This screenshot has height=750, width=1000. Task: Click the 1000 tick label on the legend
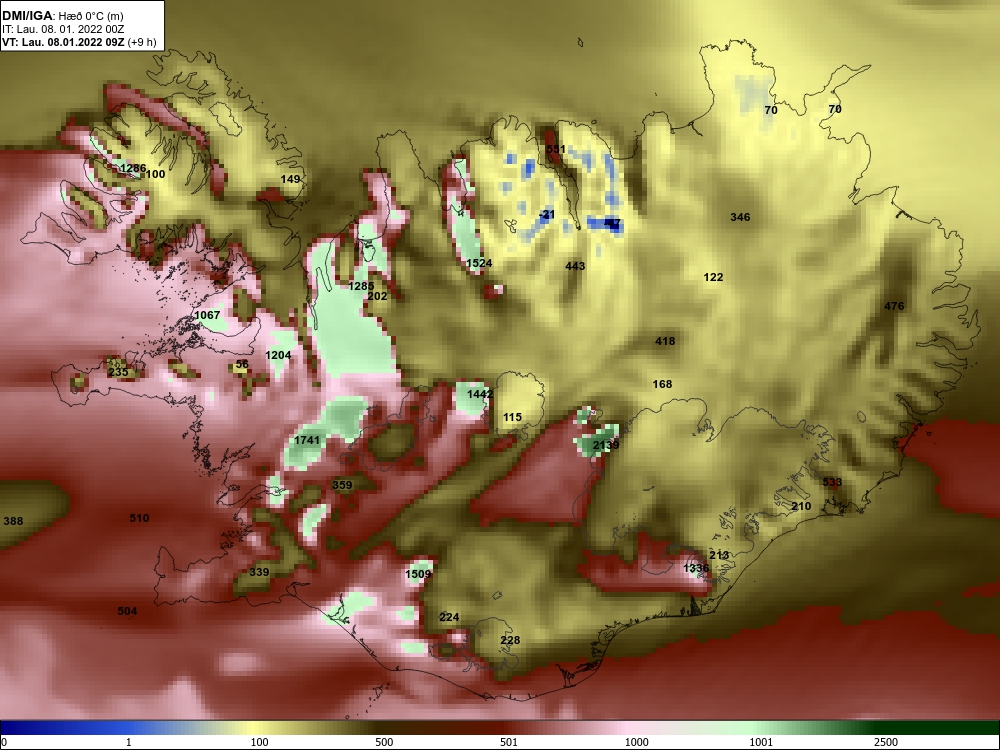(x=636, y=742)
